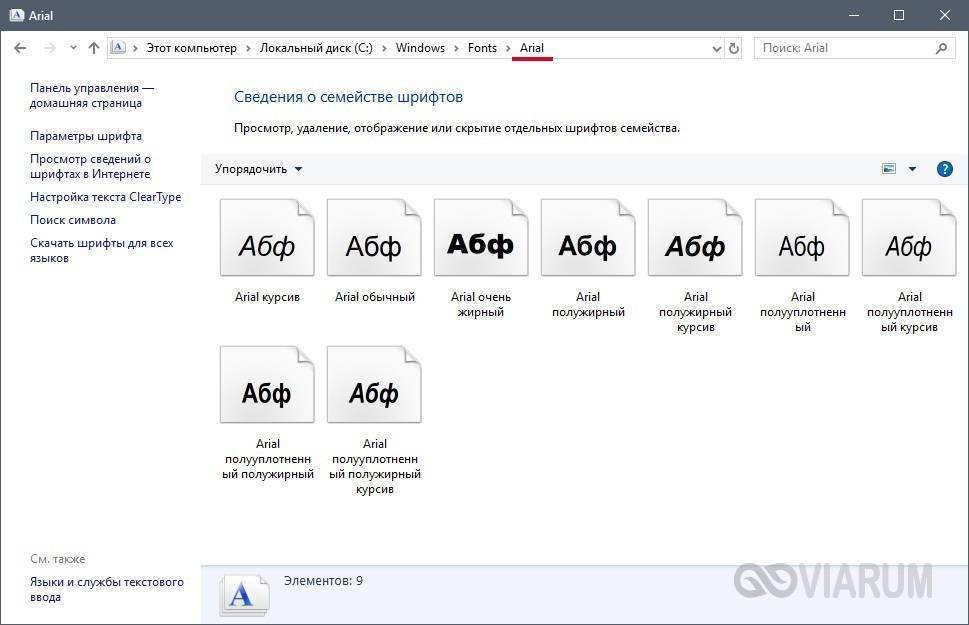Go up one folder level arrow
Viewport: 969px width, 625px height.
(x=94, y=48)
